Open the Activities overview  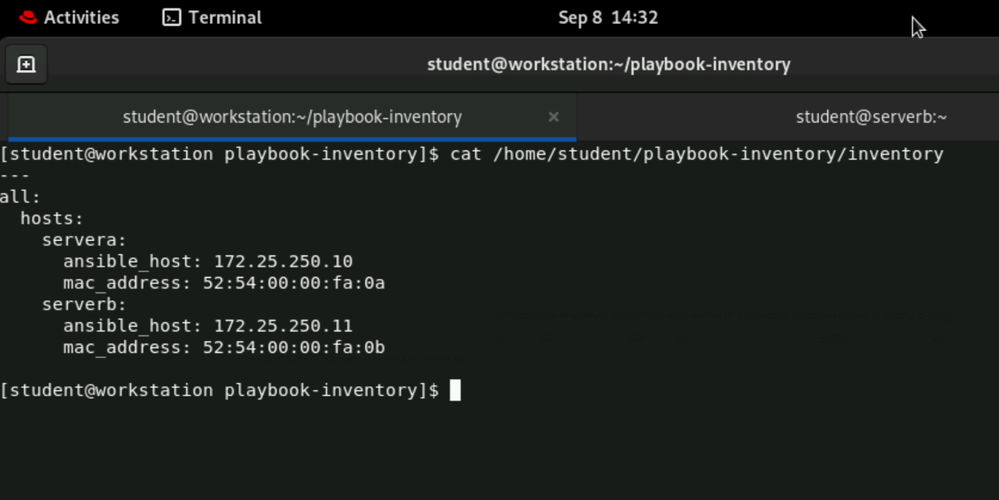[81, 17]
